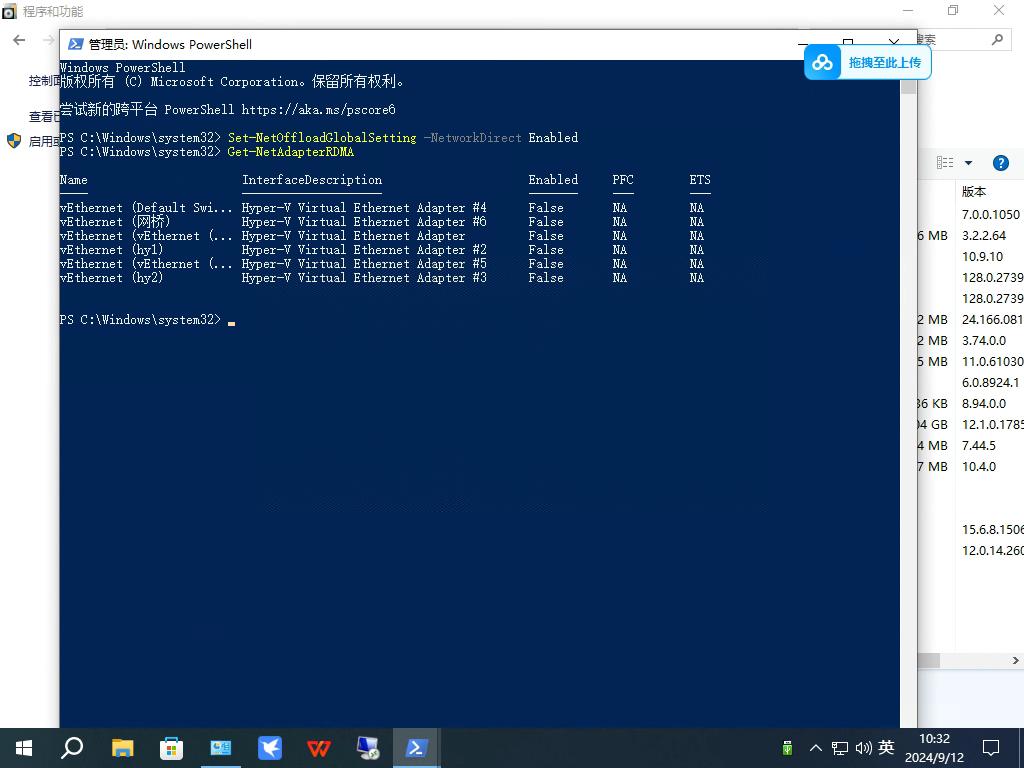The width and height of the screenshot is (1024, 768).
Task: Click the PowerShell taskbar icon
Action: point(416,748)
